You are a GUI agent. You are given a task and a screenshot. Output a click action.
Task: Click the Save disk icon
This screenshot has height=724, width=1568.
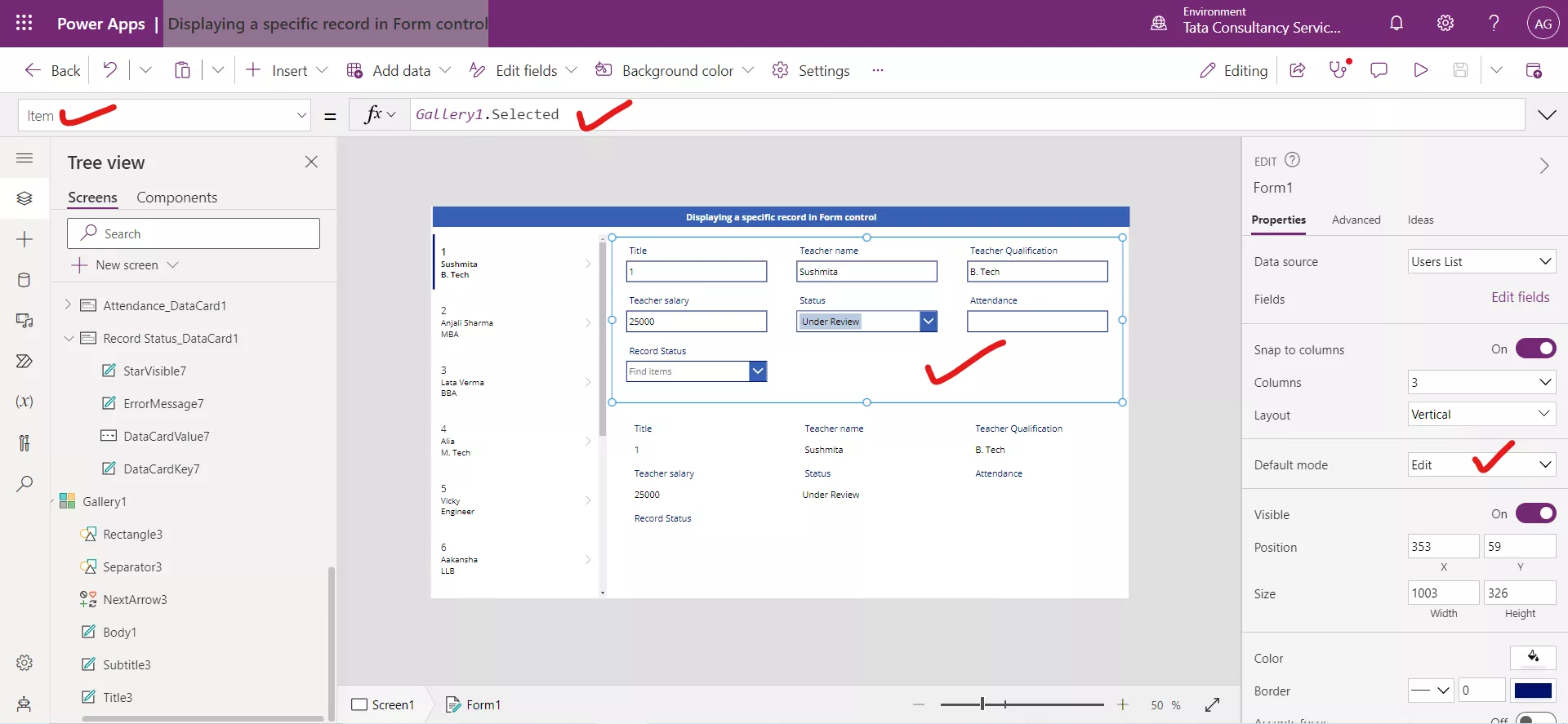pos(1461,70)
